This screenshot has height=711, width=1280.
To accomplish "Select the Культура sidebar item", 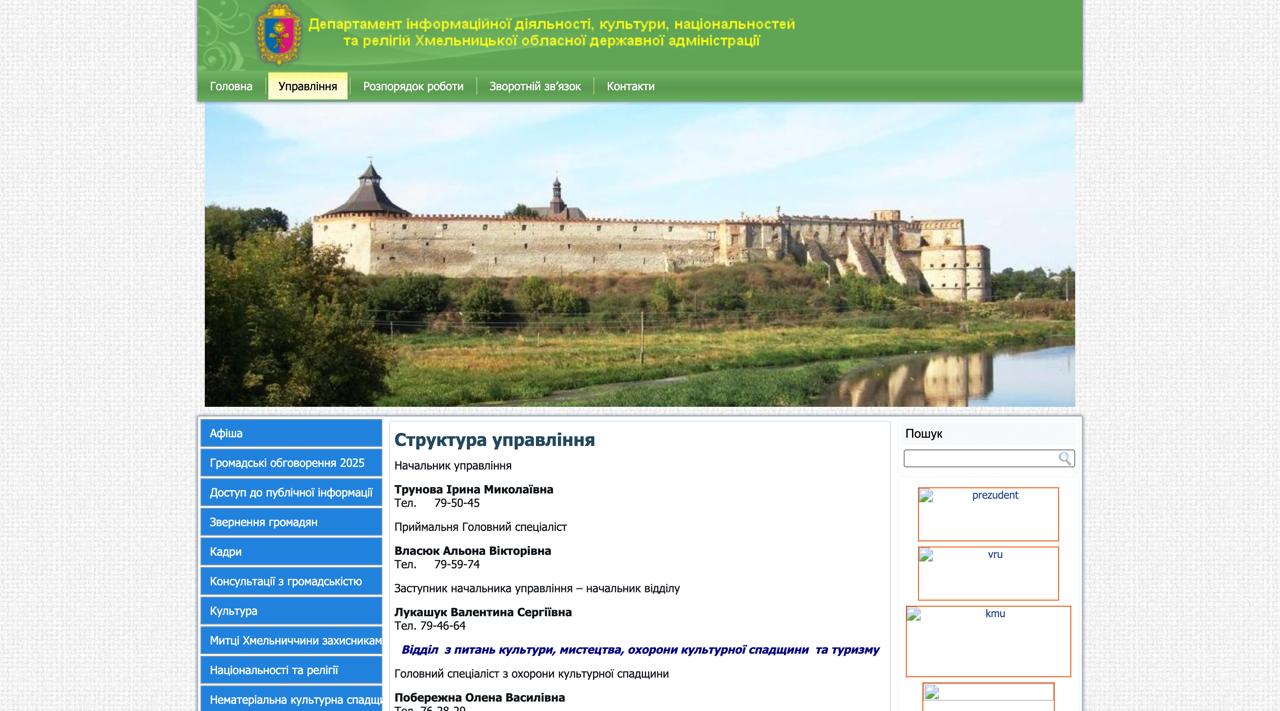I will 291,611.
